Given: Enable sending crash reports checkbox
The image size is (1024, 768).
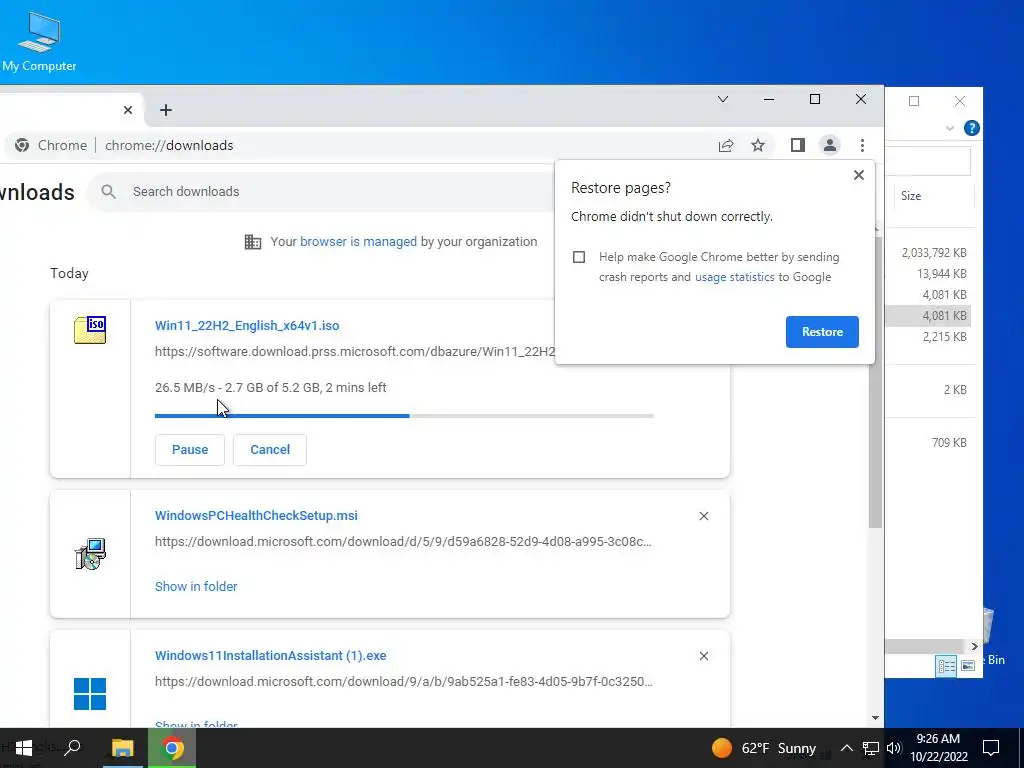Looking at the screenshot, I should [579, 257].
